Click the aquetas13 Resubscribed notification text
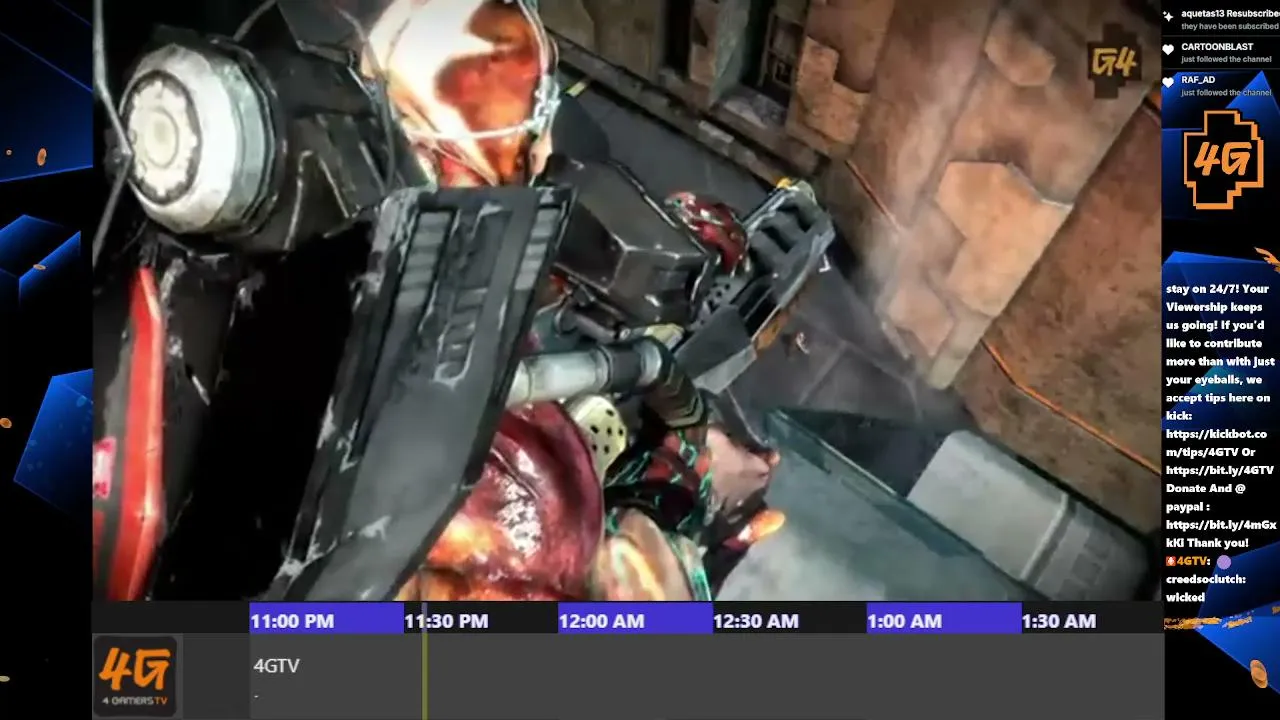This screenshot has width=1280, height=720. pyautogui.click(x=1229, y=20)
